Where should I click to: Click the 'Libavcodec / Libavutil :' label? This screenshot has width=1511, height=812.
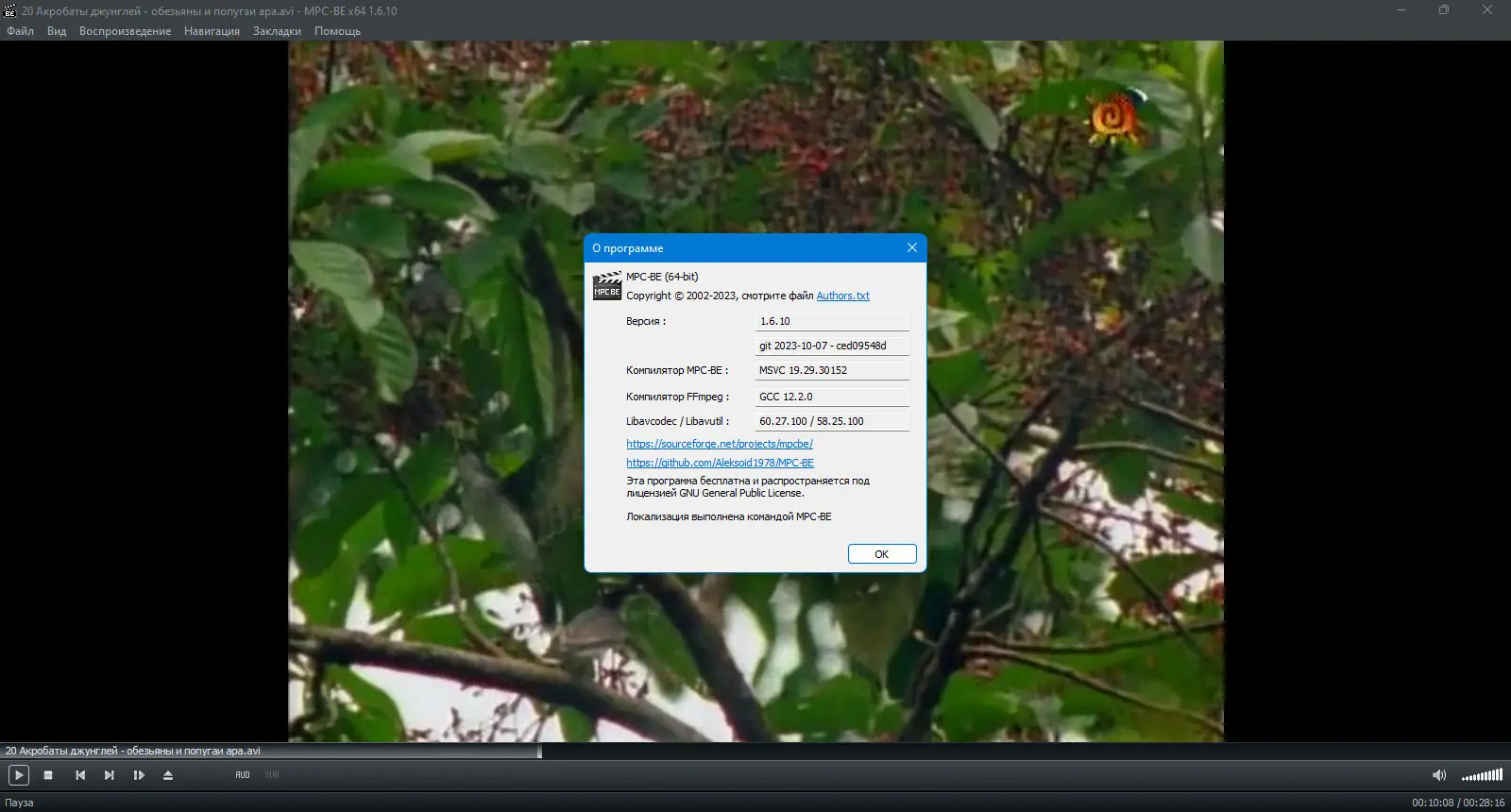678,421
